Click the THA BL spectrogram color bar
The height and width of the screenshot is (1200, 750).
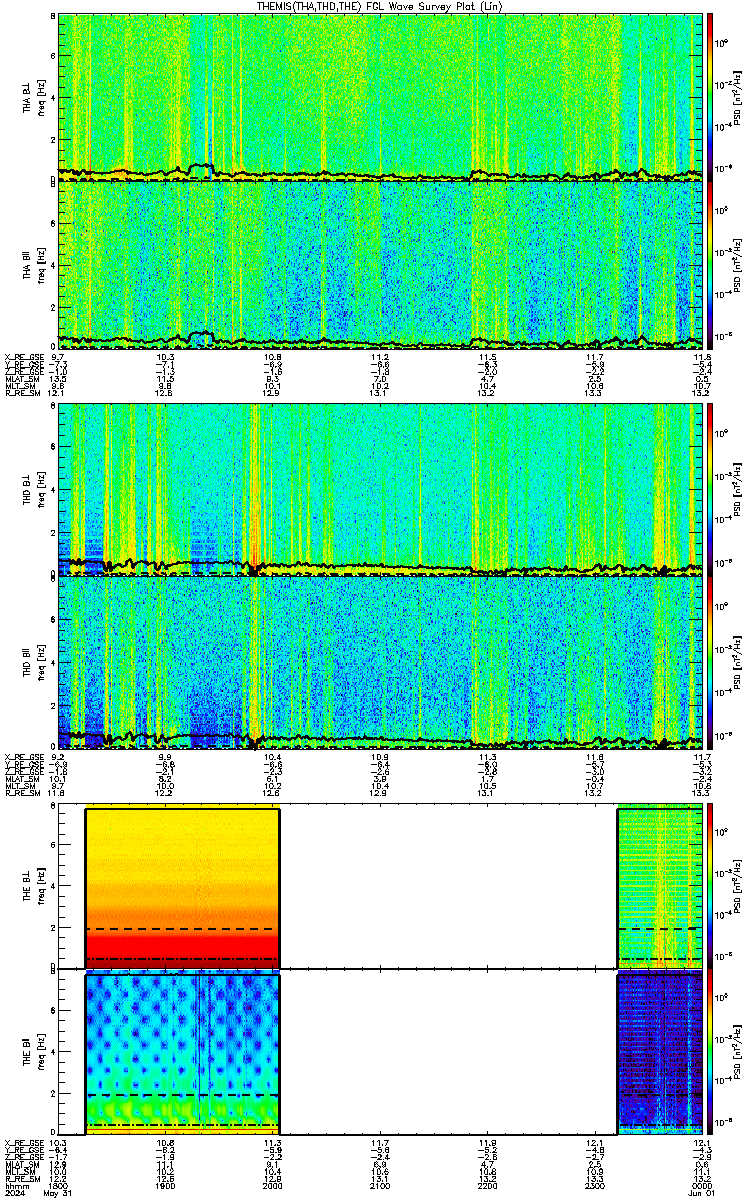(710, 97)
